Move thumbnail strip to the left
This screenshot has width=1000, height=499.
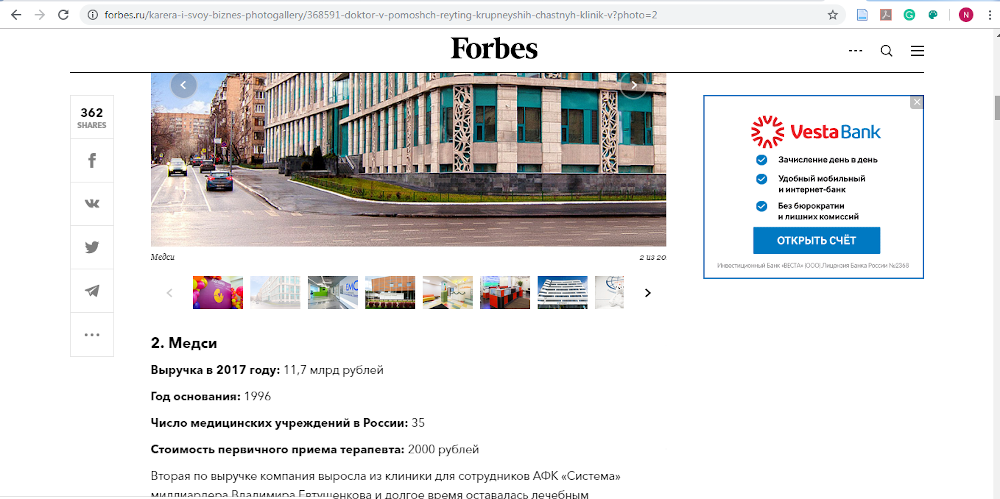coord(169,293)
